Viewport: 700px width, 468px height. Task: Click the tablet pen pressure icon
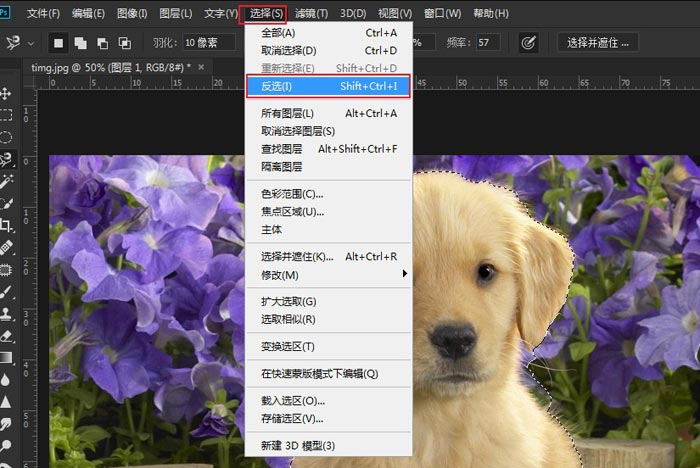(x=528, y=43)
